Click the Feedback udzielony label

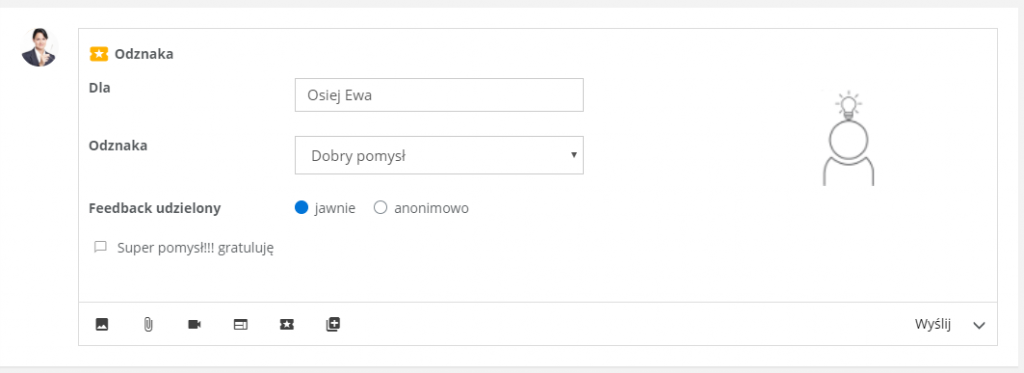tap(155, 208)
